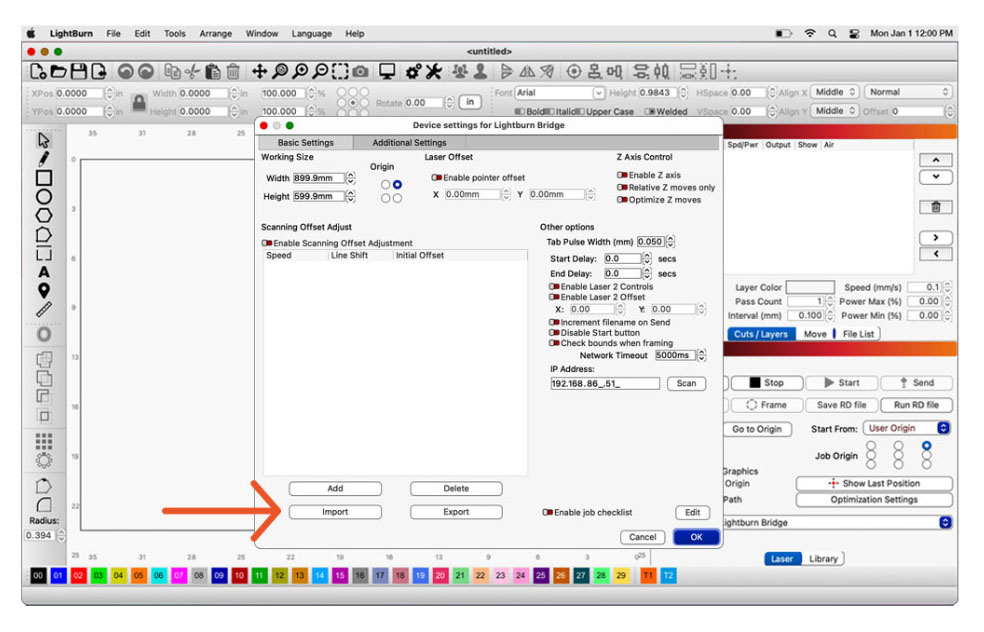This screenshot has height=632, width=984.
Task: Select the Ellipse tool
Action: click(43, 196)
